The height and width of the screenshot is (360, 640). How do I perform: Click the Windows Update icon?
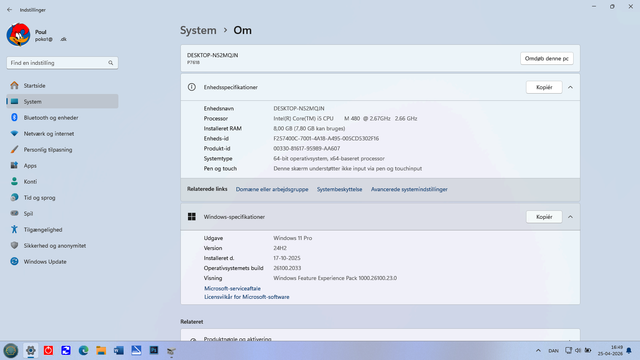click(x=14, y=261)
